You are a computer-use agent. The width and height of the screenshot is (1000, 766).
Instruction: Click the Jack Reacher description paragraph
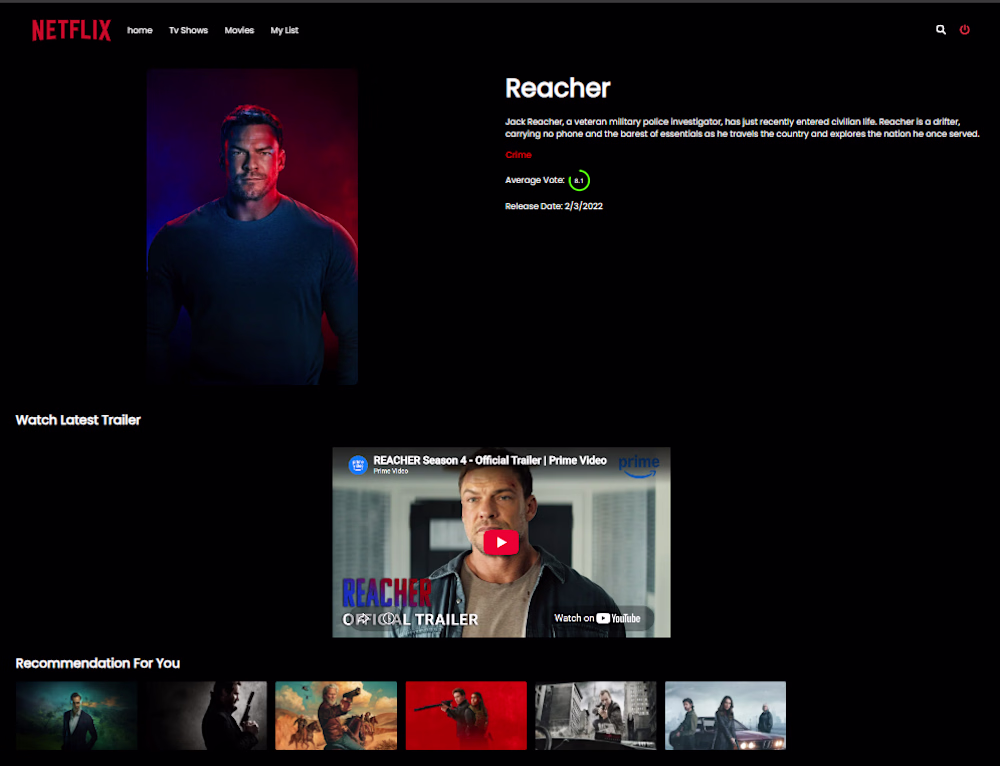click(742, 128)
